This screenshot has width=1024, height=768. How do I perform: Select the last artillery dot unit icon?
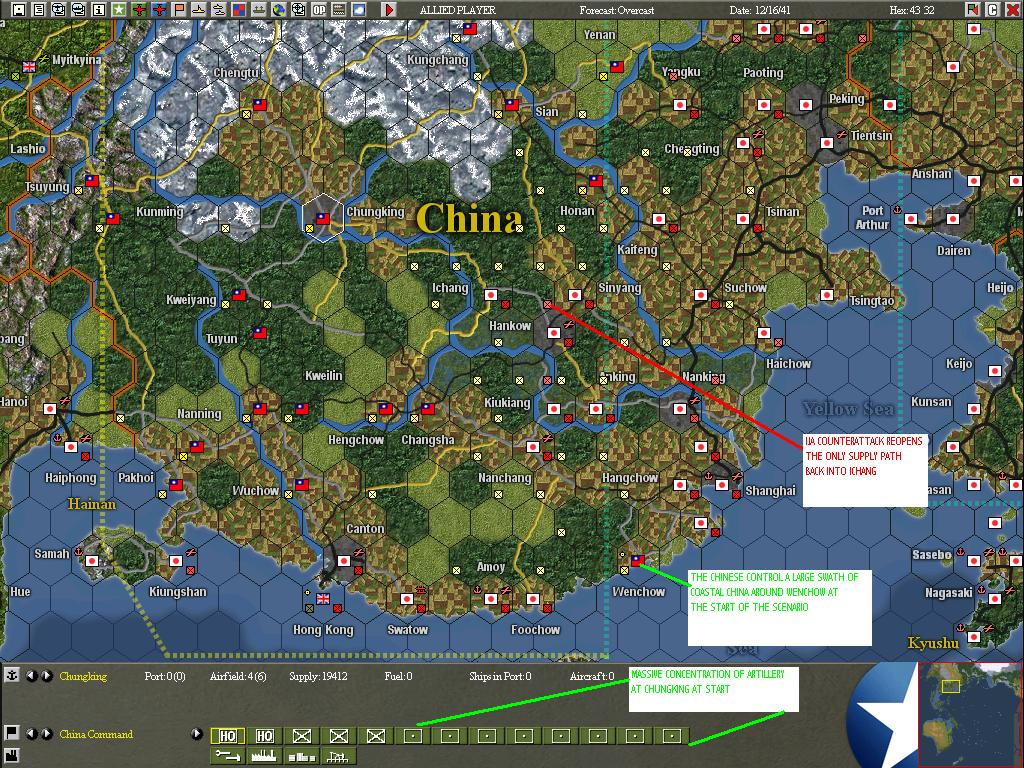coord(672,736)
